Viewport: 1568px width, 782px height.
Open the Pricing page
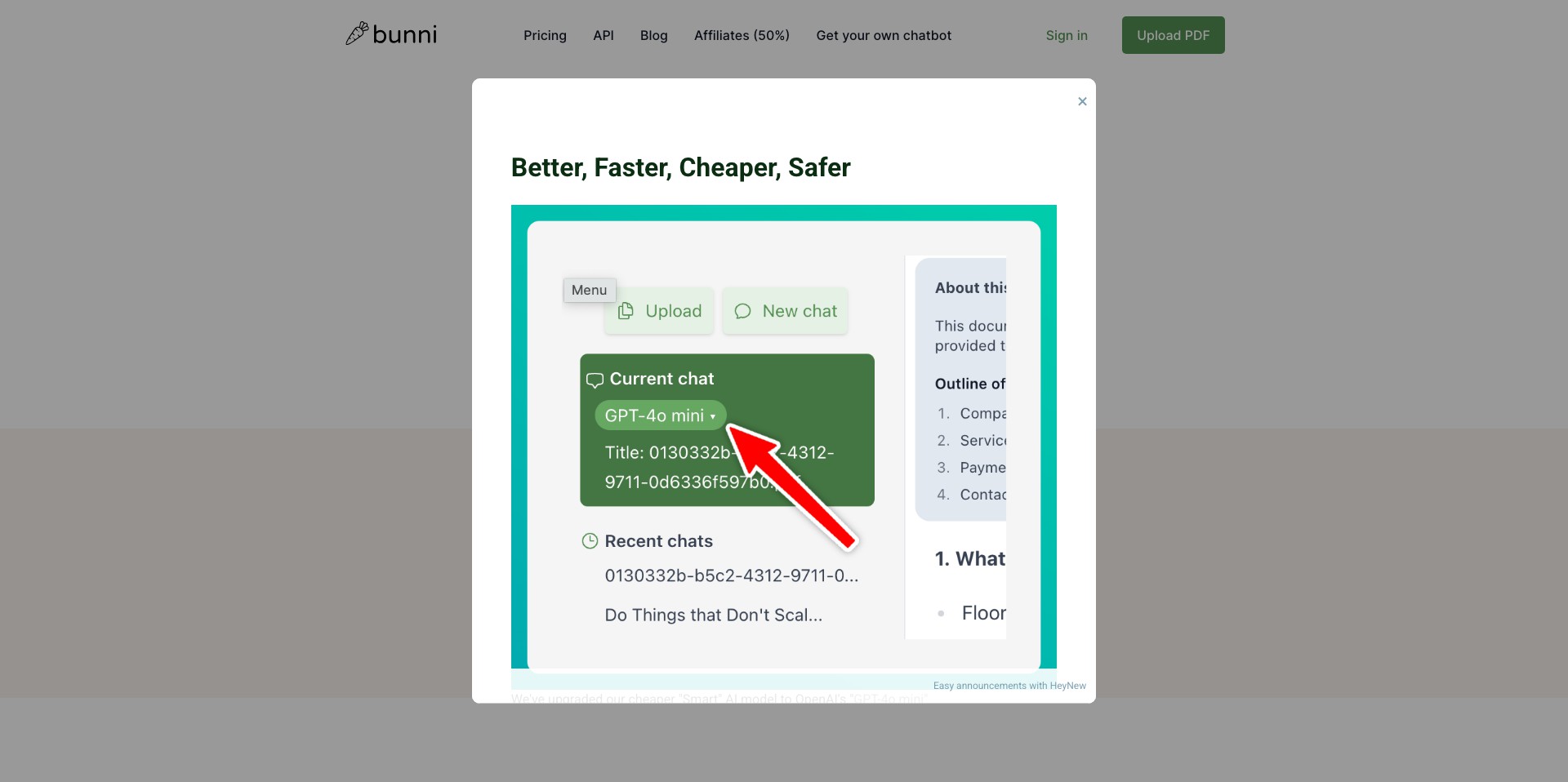[545, 35]
